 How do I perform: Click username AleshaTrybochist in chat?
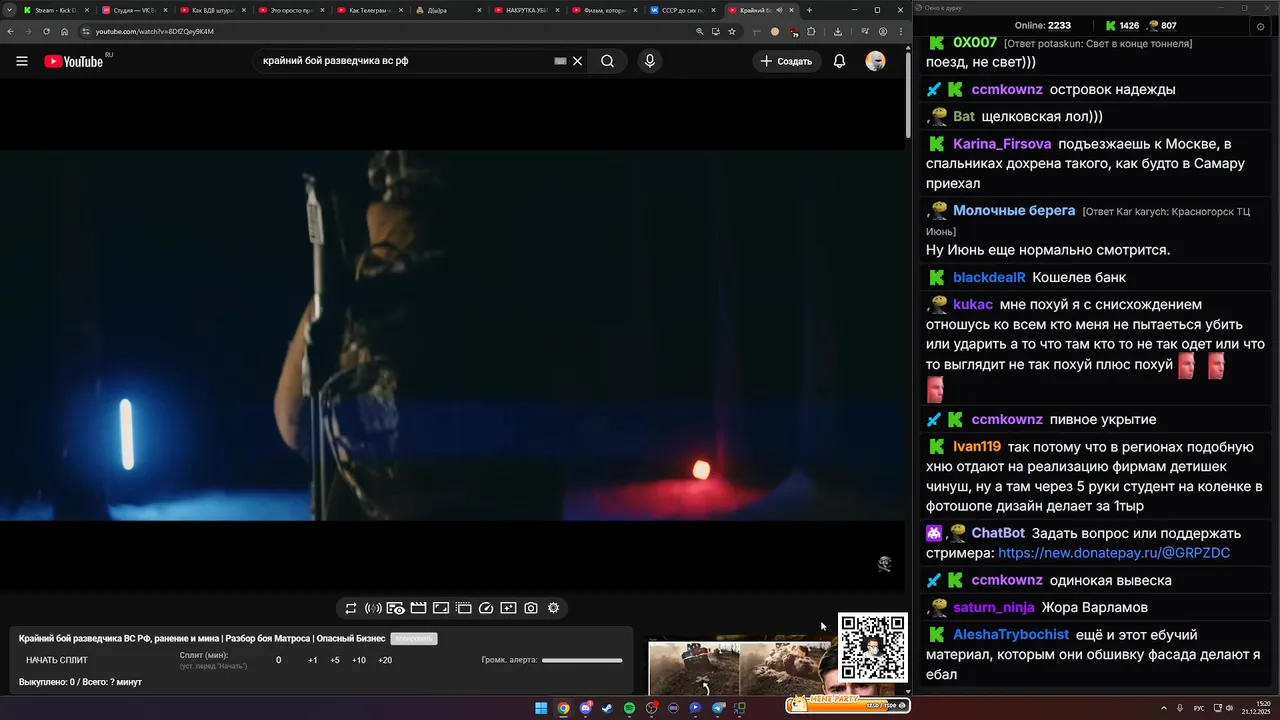pyautogui.click(x=1011, y=634)
